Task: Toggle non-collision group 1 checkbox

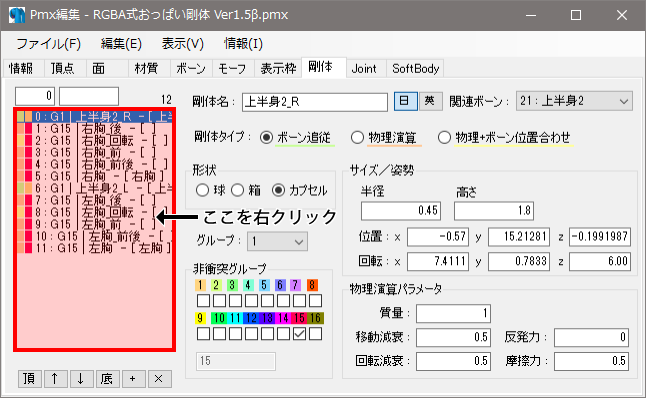Action: 203,301
